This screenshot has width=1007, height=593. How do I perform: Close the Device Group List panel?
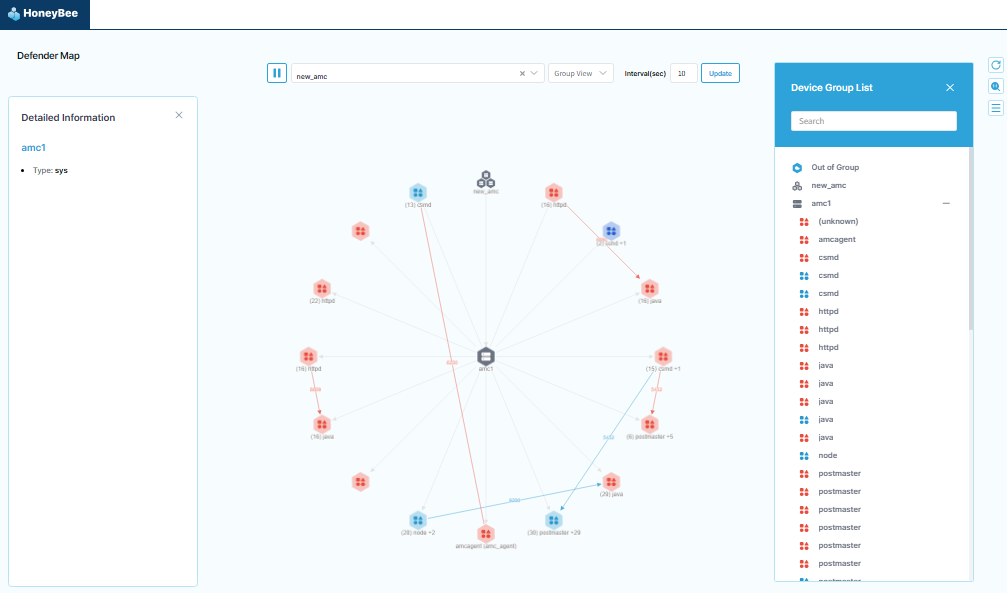950,87
